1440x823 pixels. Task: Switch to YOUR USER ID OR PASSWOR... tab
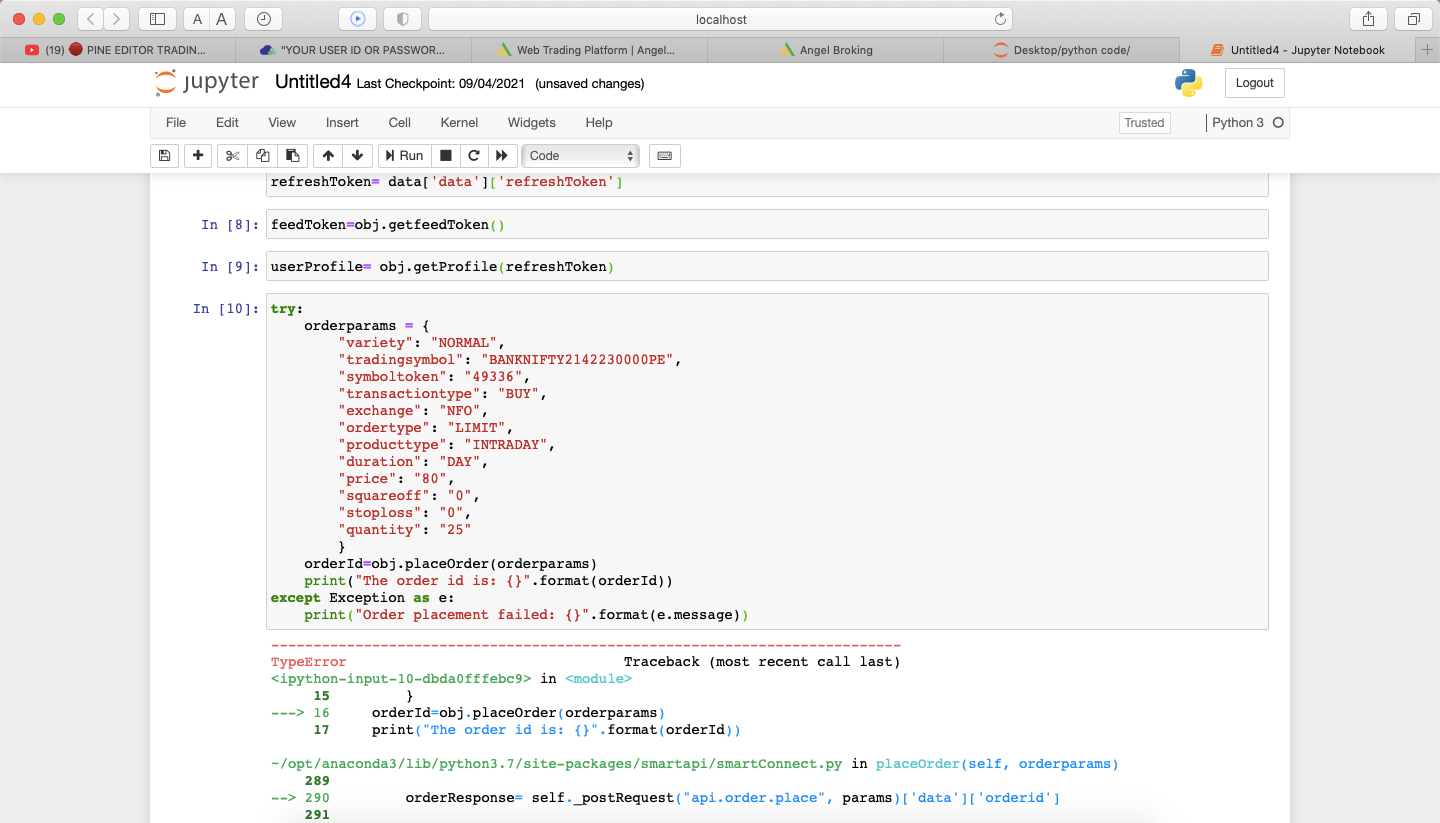point(353,50)
